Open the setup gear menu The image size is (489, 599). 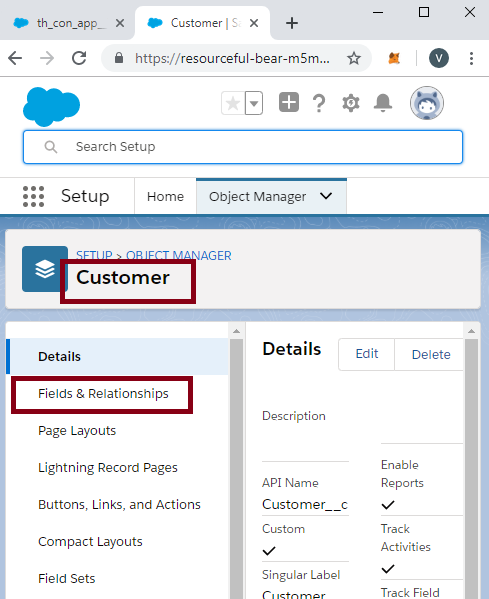[x=351, y=103]
